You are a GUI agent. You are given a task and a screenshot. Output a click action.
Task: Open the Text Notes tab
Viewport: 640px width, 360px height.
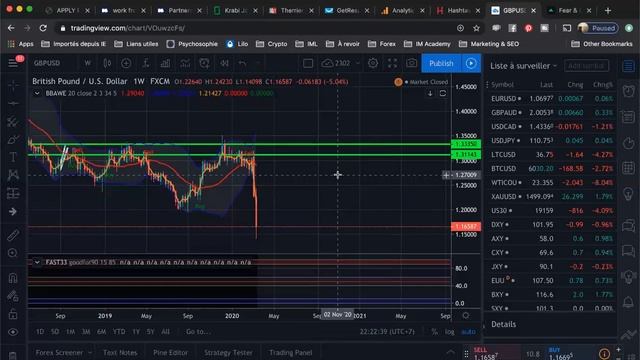pos(120,352)
